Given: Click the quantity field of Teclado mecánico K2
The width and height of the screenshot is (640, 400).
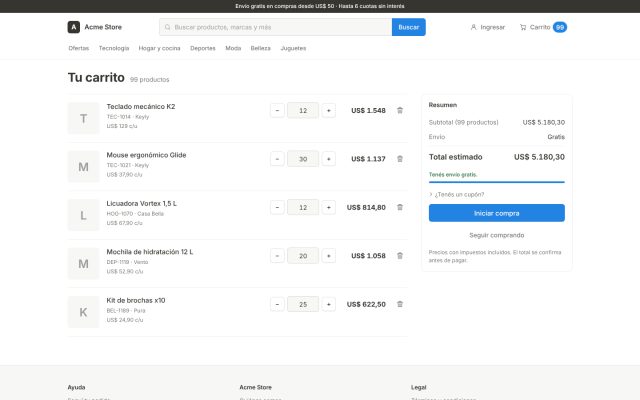Looking at the screenshot, I should click(x=303, y=110).
